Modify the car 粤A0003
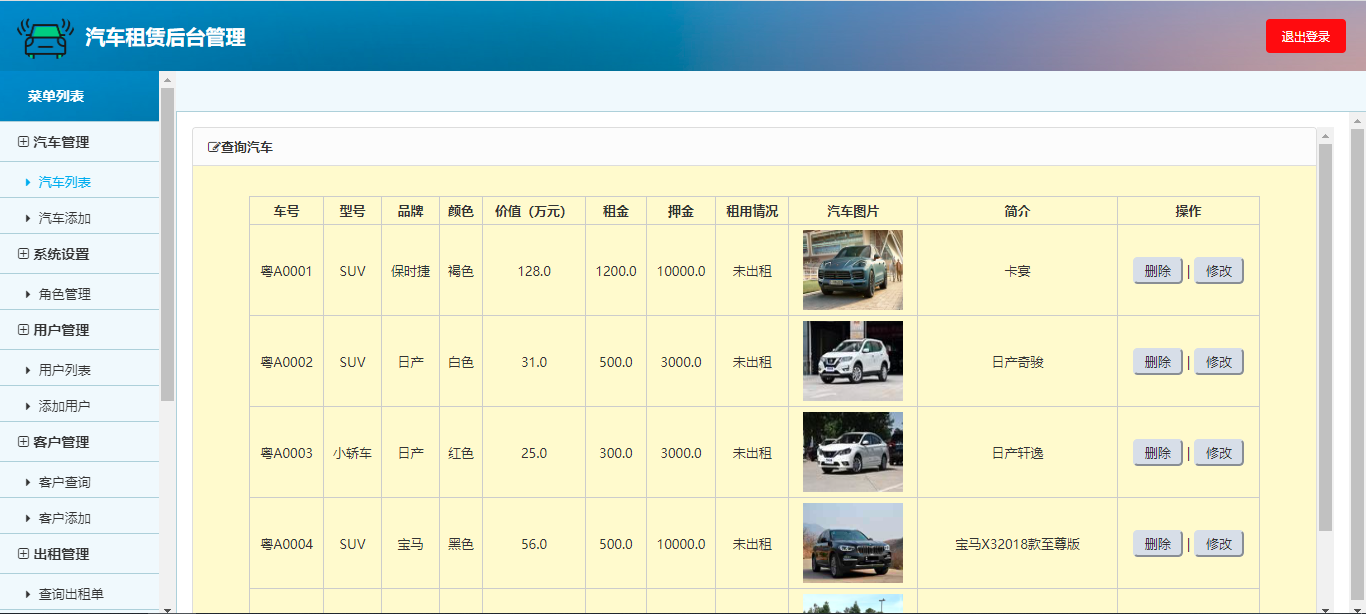Image resolution: width=1366 pixels, height=614 pixels. coord(1219,453)
